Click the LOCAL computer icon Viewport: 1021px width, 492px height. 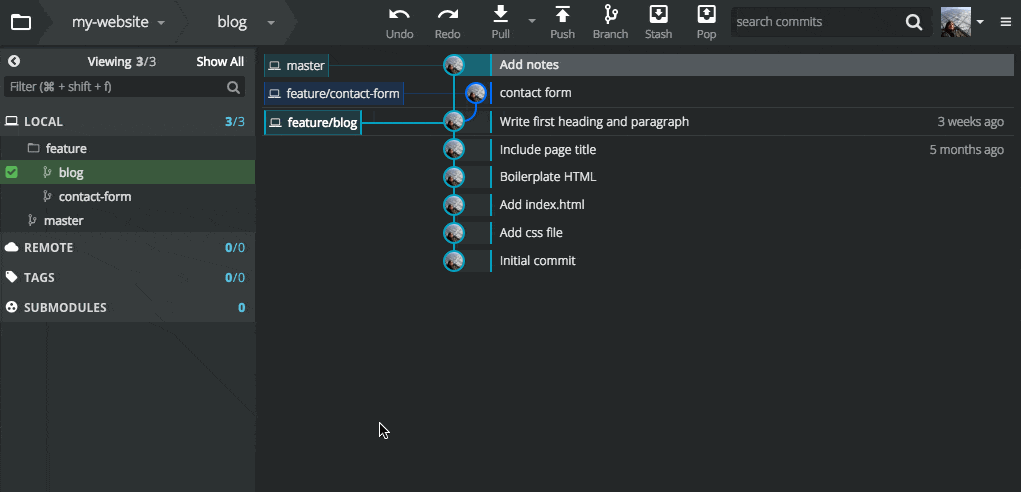(11, 121)
